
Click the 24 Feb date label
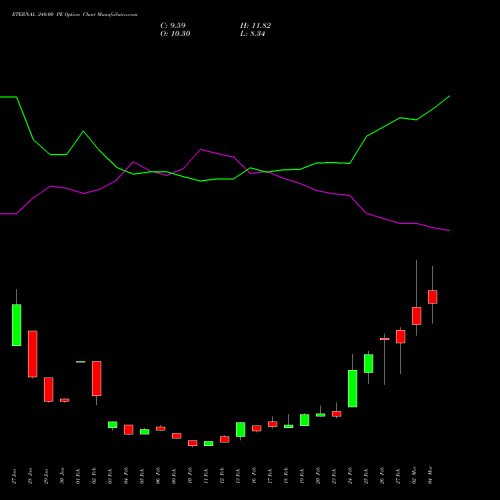[x=351, y=476]
